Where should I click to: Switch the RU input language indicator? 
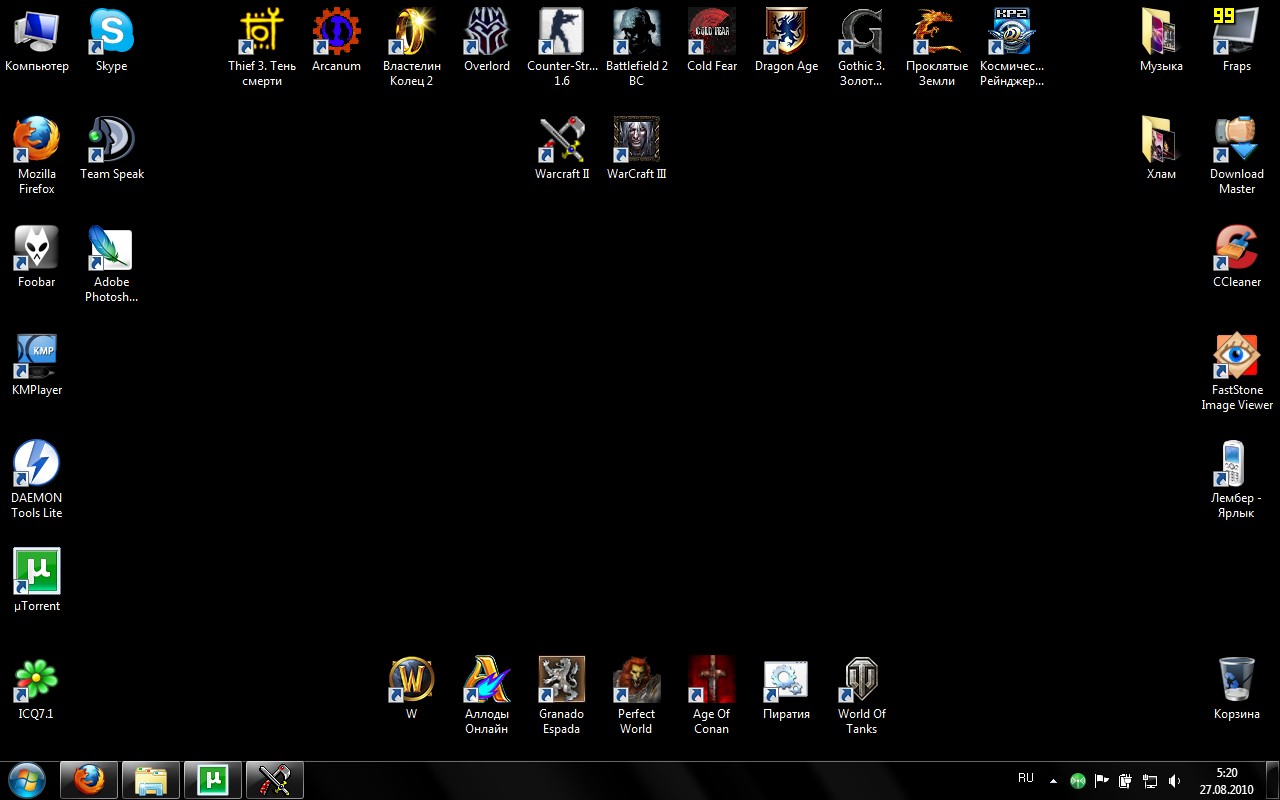[1026, 778]
